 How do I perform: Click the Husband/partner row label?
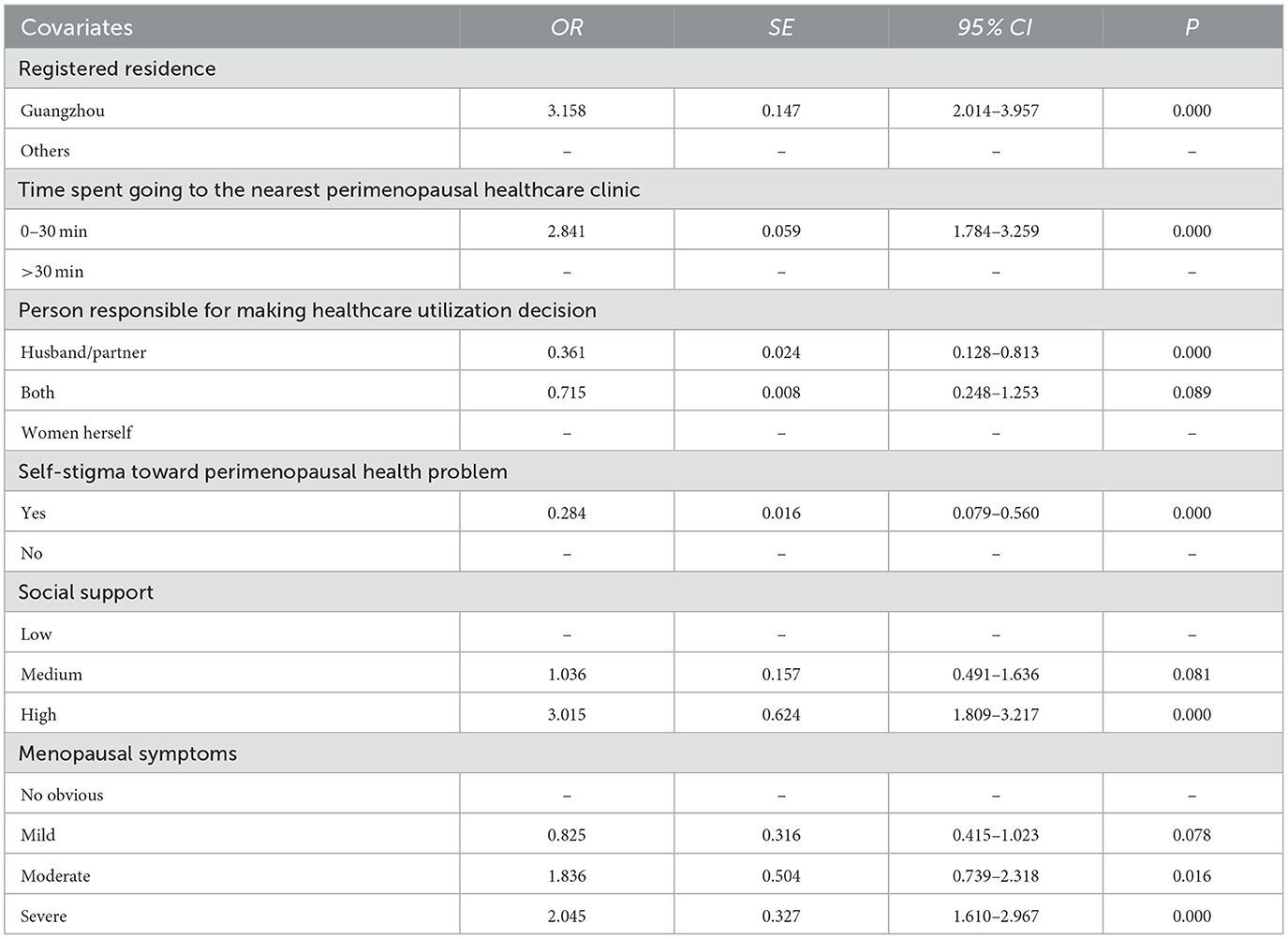coord(83,352)
